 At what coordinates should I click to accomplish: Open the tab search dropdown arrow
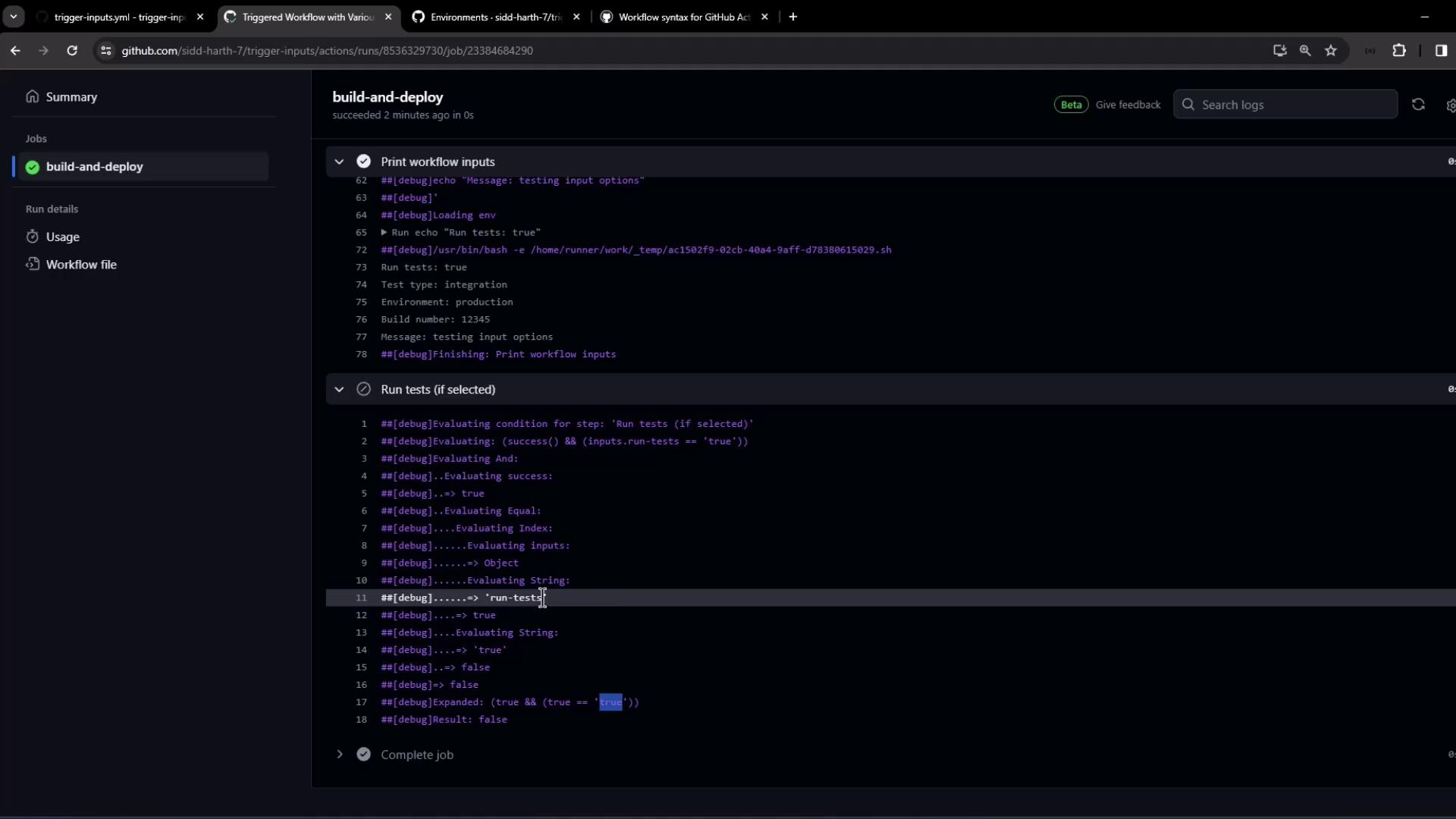13,17
